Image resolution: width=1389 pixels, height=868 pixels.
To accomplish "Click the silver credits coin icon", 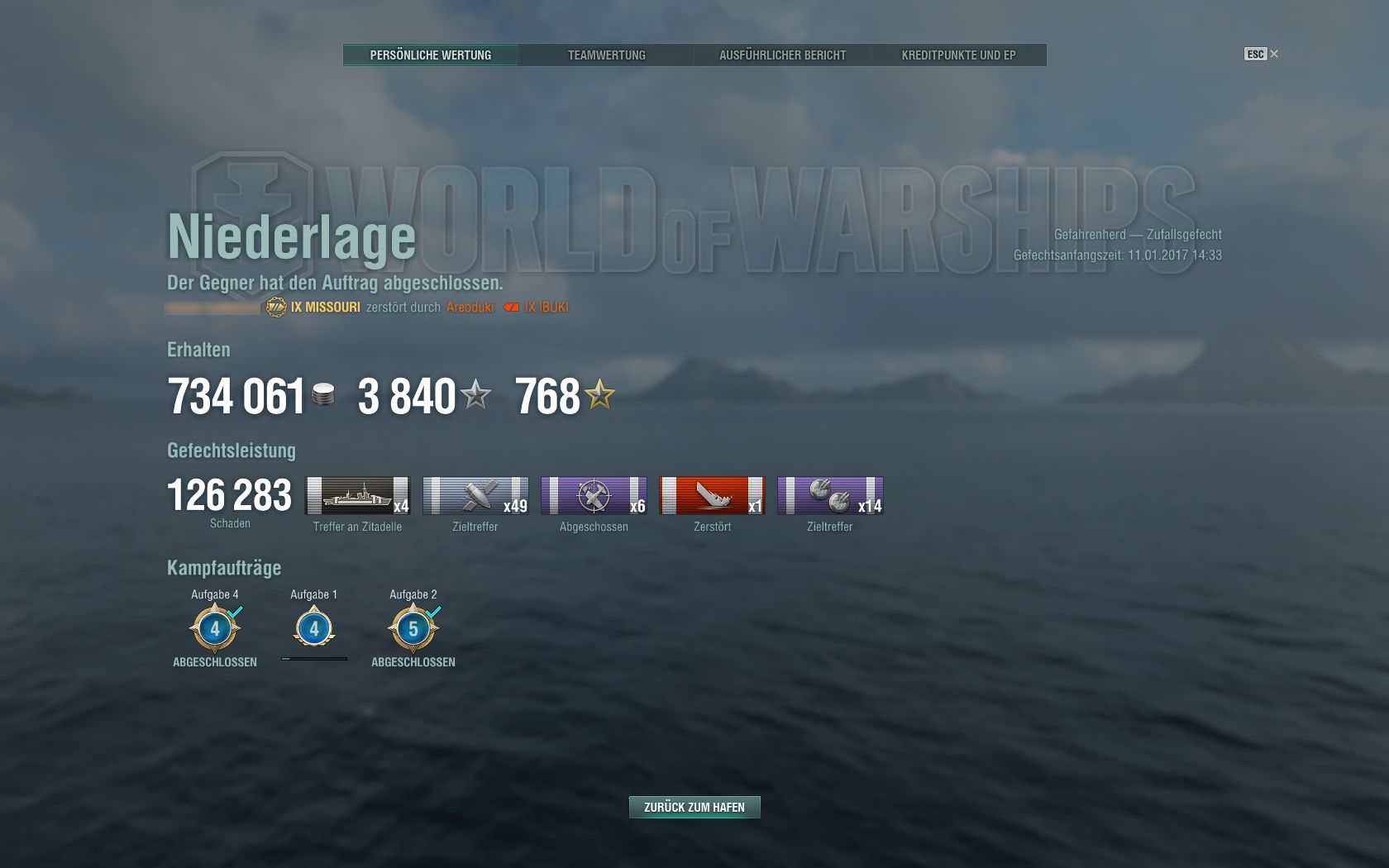I will (x=324, y=395).
